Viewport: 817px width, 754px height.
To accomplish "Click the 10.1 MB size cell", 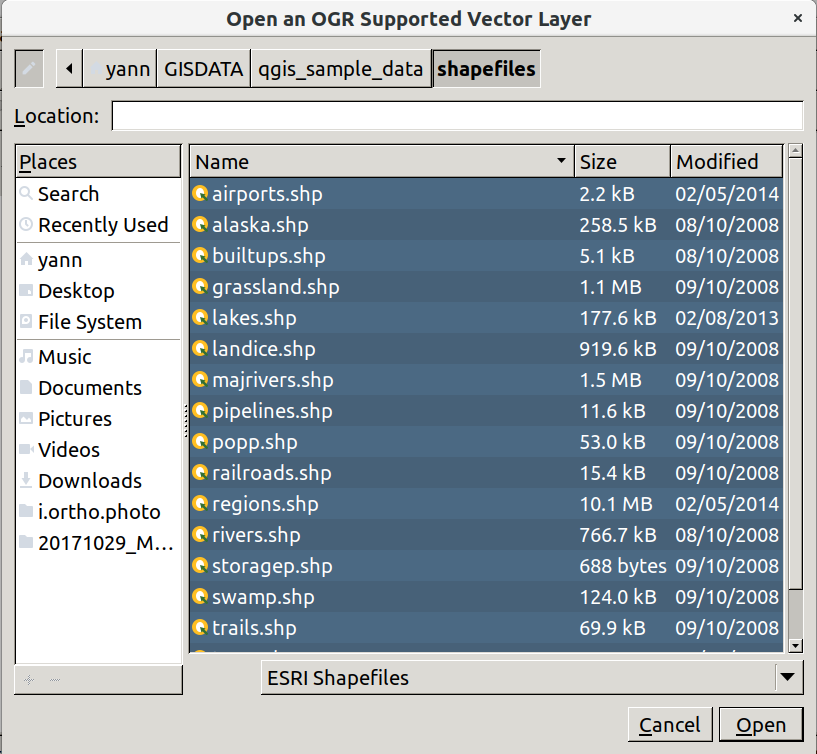I will click(616, 504).
